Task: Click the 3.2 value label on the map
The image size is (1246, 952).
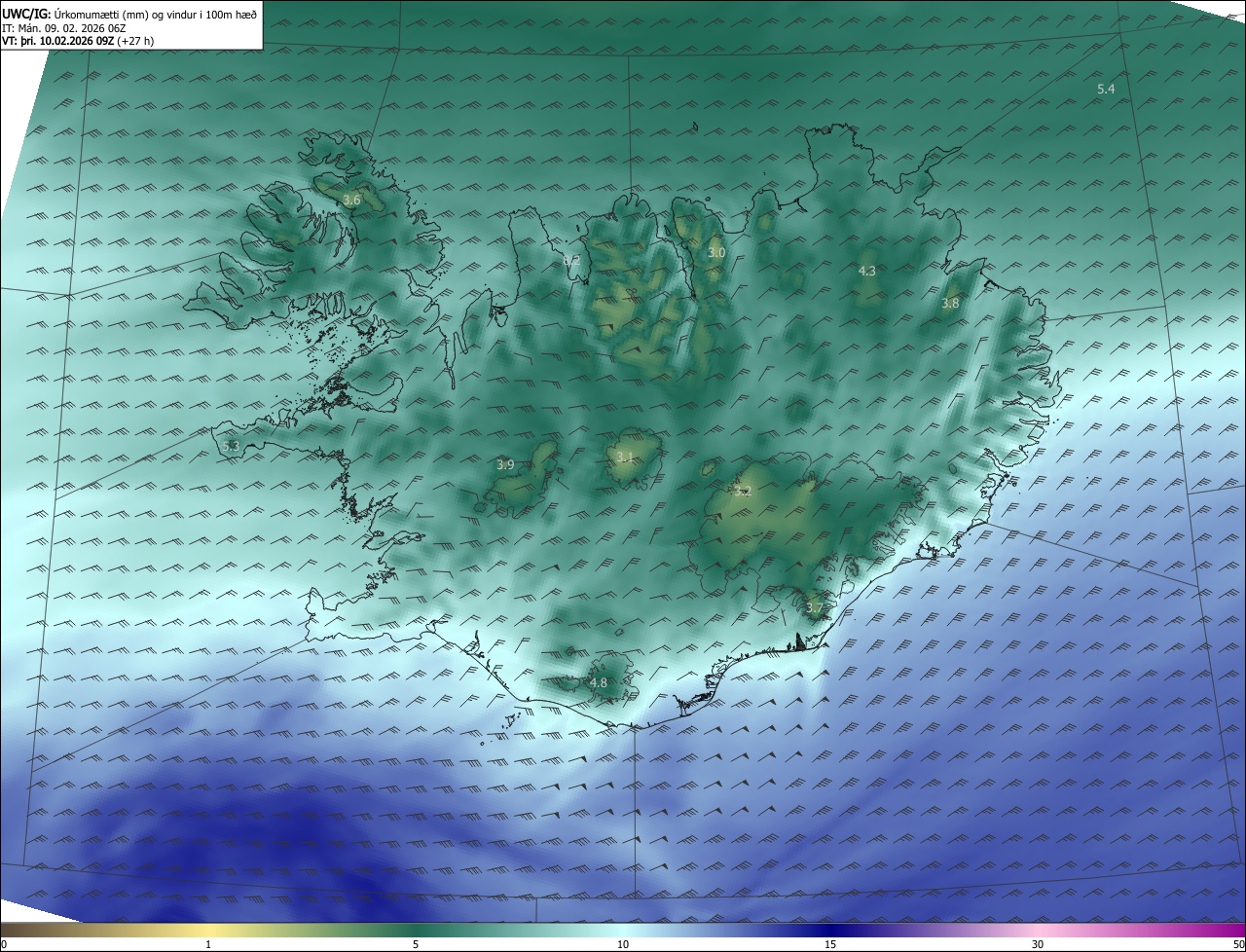Action: click(743, 492)
